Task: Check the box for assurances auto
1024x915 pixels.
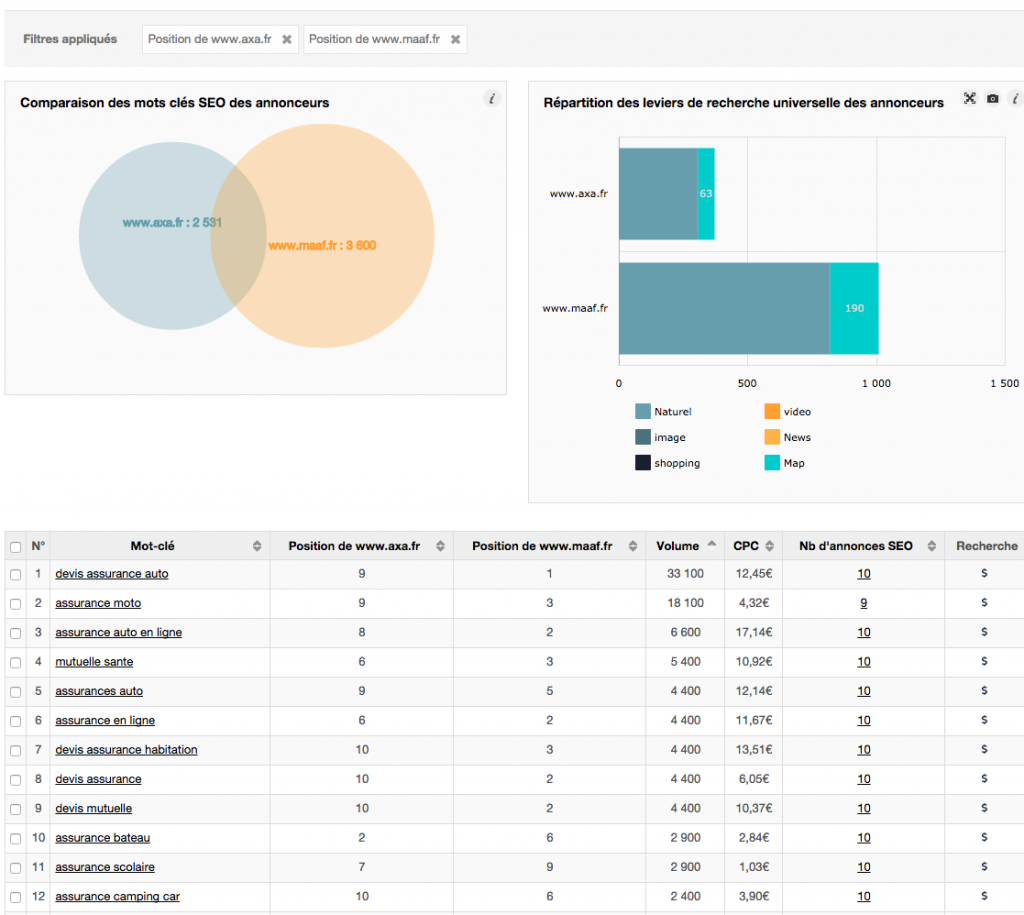Action: (x=16, y=692)
